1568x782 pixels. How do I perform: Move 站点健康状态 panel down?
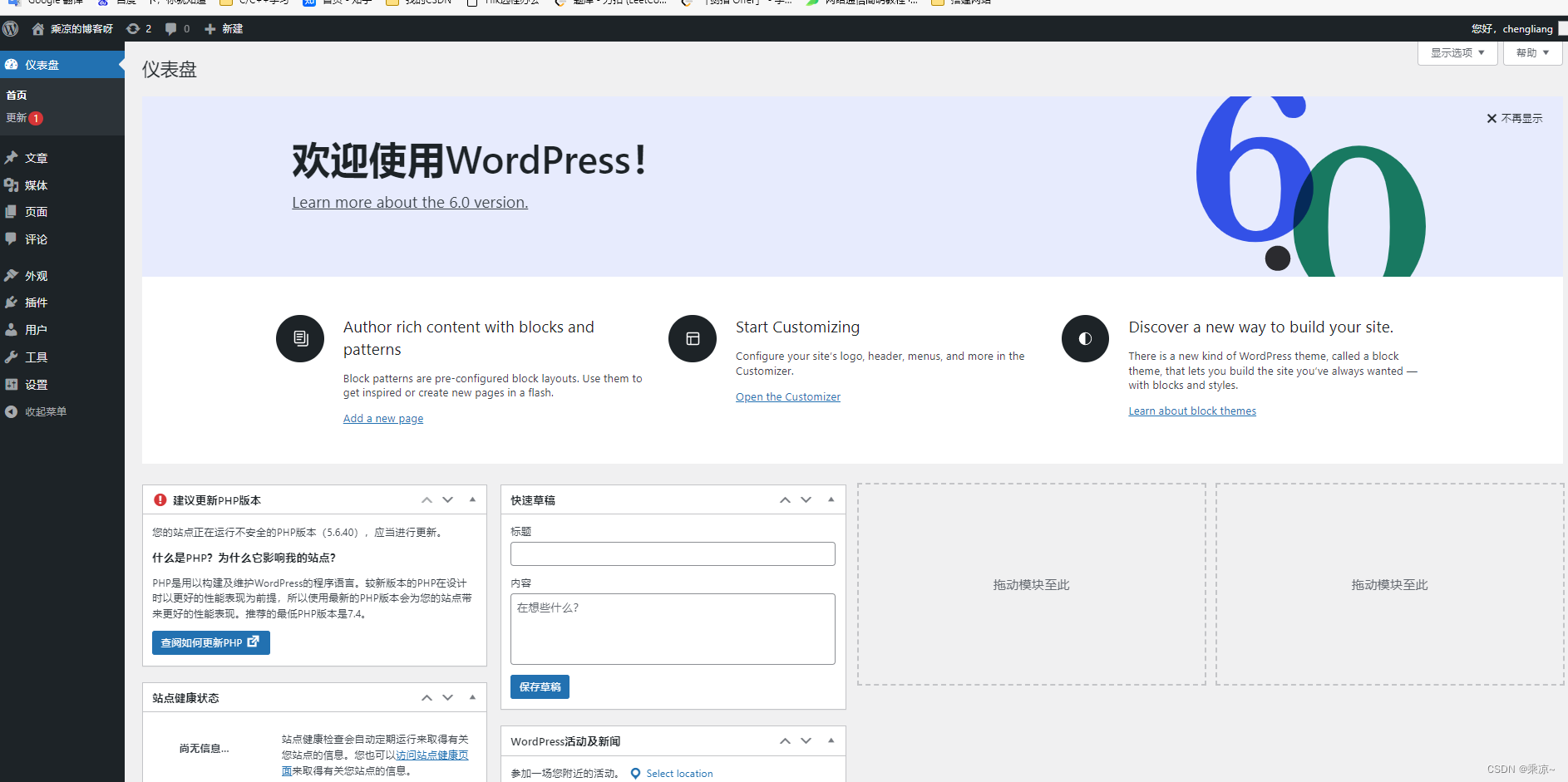tap(448, 697)
